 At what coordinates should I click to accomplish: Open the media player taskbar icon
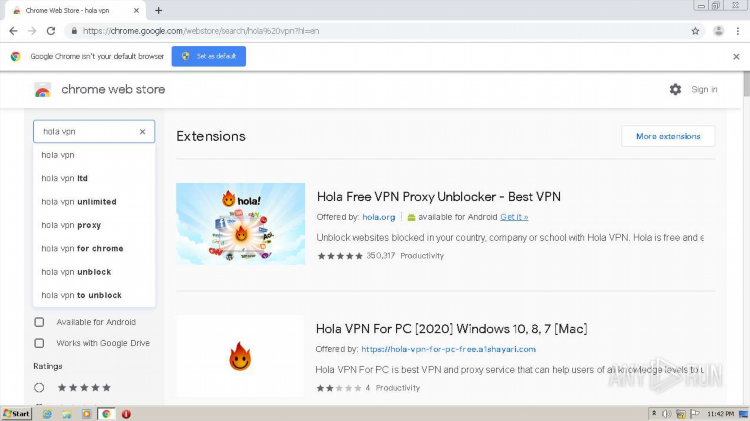click(x=86, y=414)
